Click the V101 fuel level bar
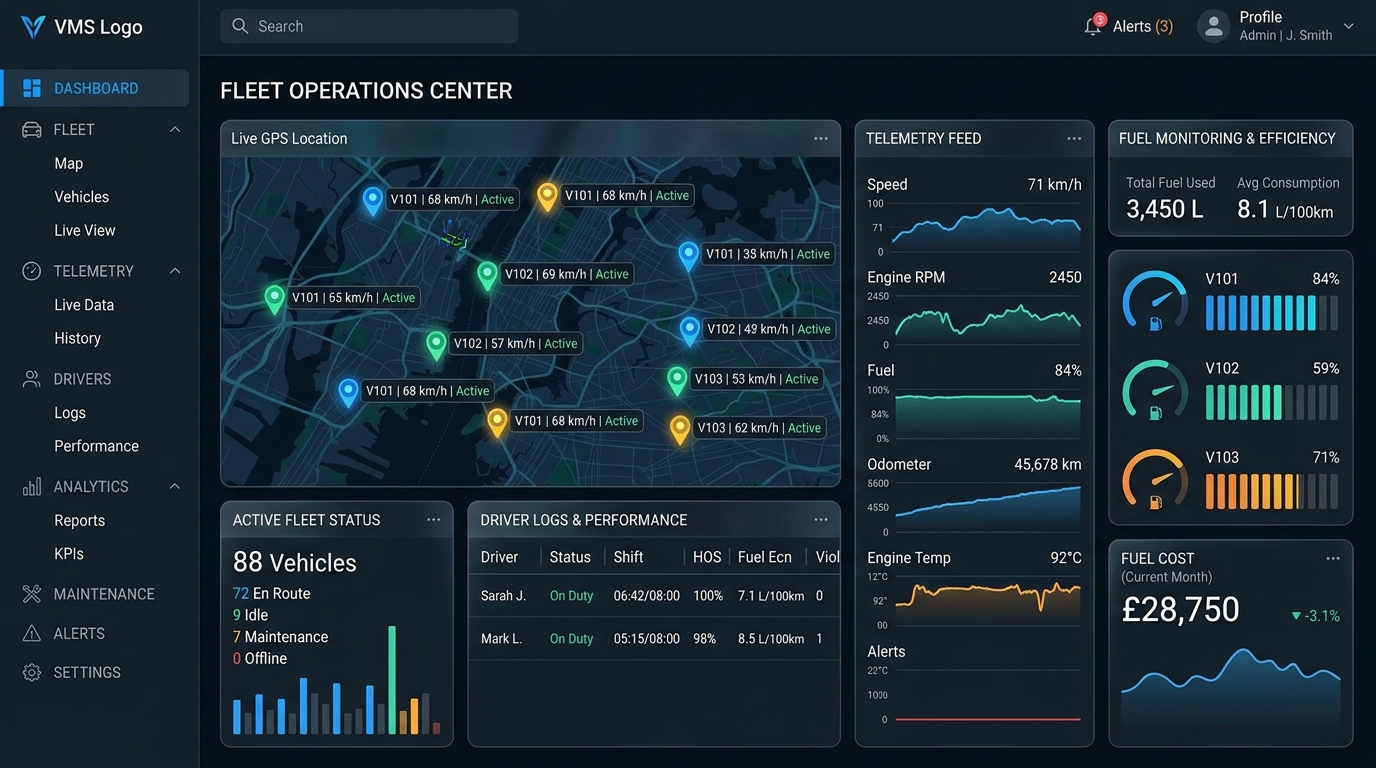Viewport: 1376px width, 768px height. [1272, 313]
